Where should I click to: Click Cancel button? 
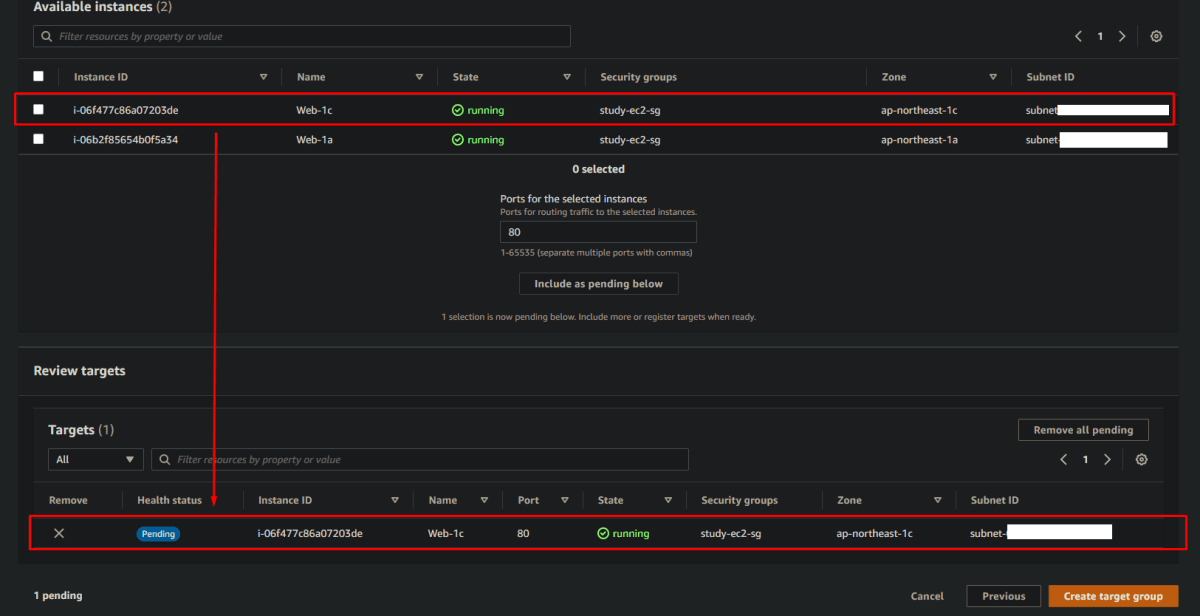click(927, 596)
